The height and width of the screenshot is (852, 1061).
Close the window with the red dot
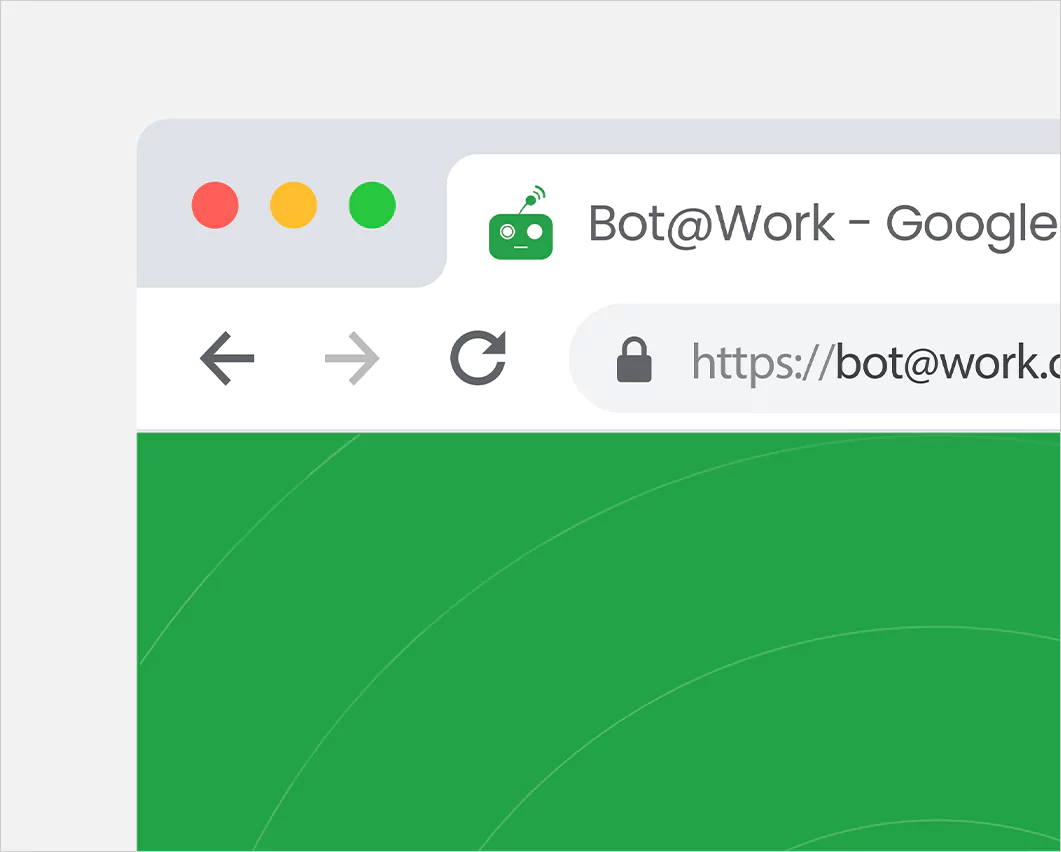[x=215, y=205]
